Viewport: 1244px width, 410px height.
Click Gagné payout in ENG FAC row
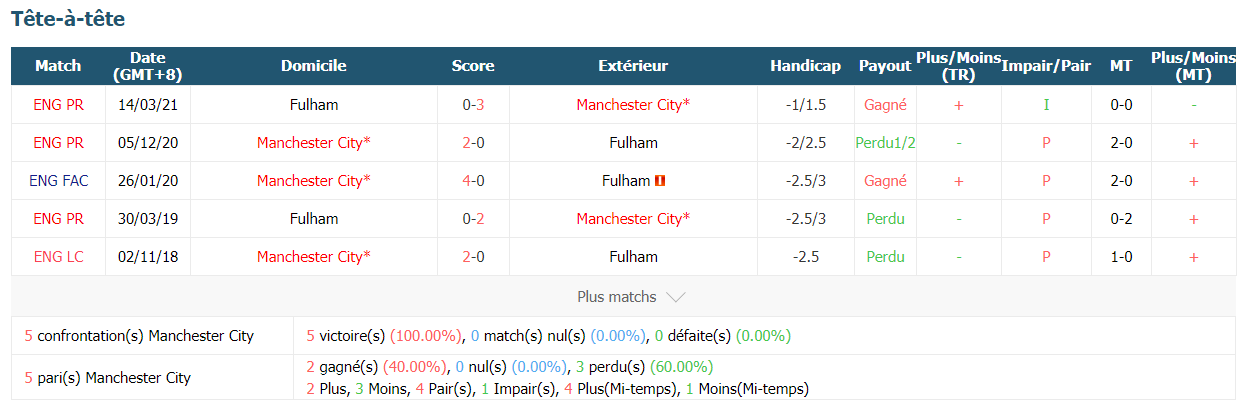885,181
